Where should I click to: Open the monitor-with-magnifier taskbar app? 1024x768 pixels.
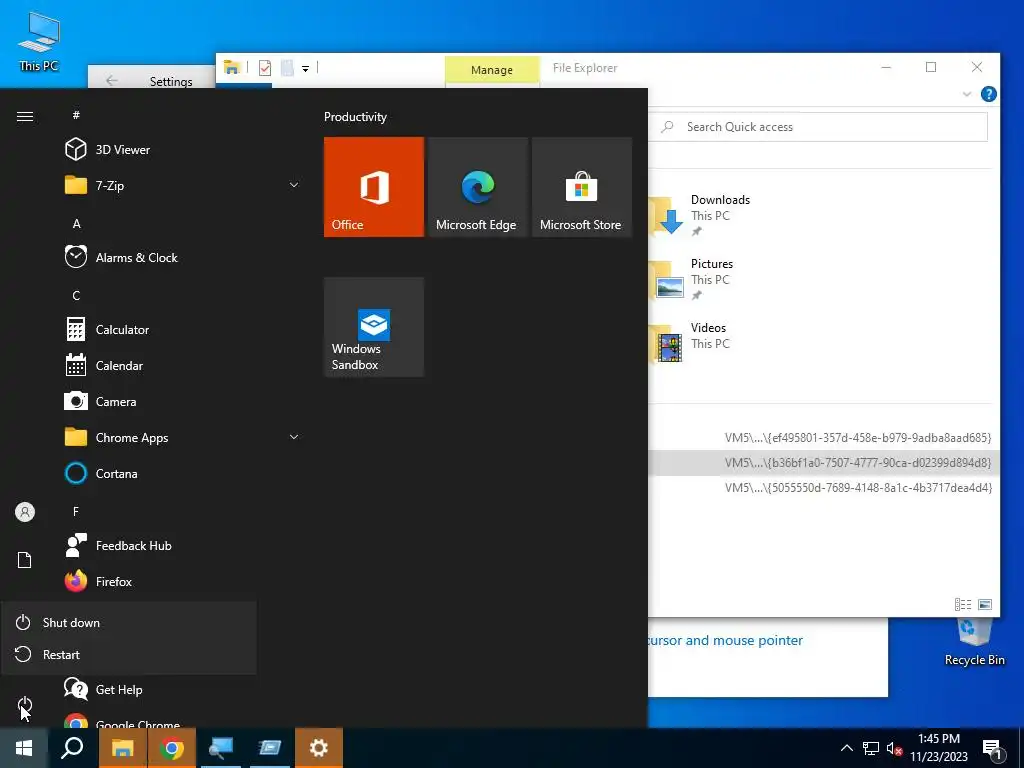pos(220,748)
